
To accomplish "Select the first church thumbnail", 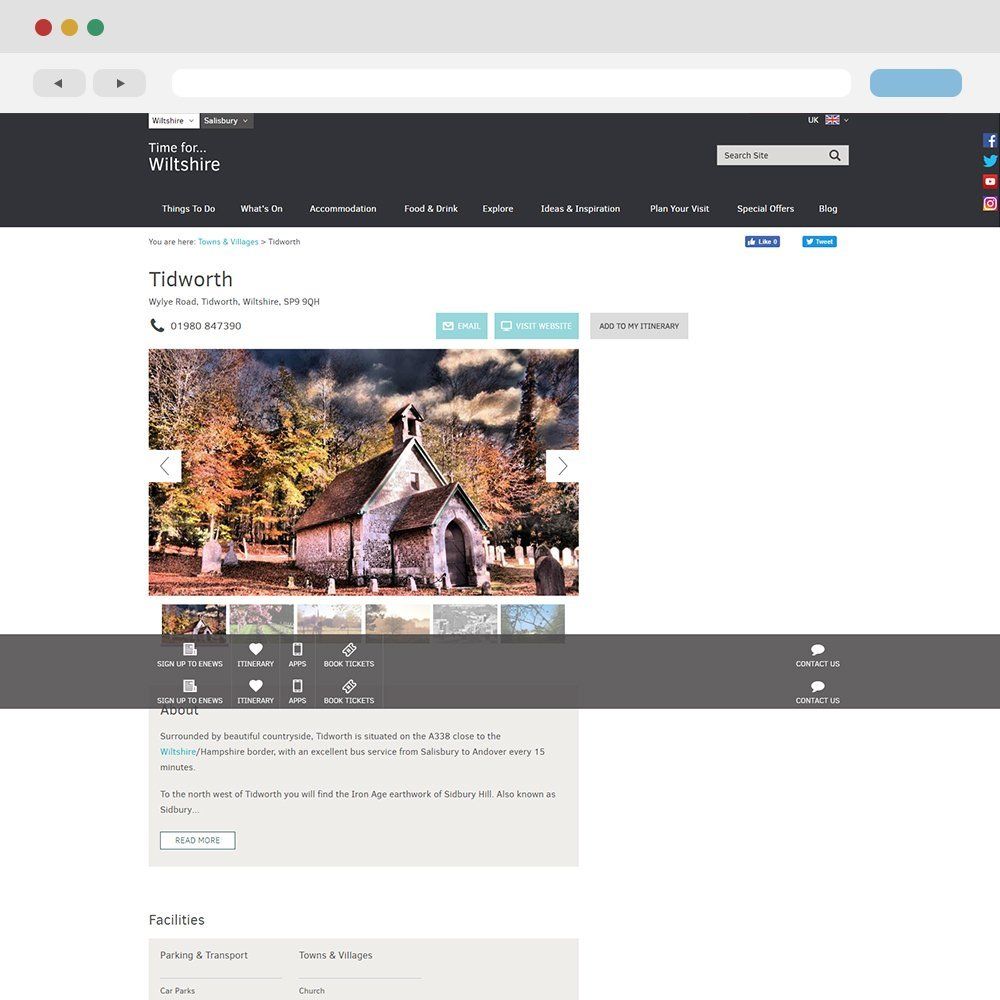I will pos(194,623).
